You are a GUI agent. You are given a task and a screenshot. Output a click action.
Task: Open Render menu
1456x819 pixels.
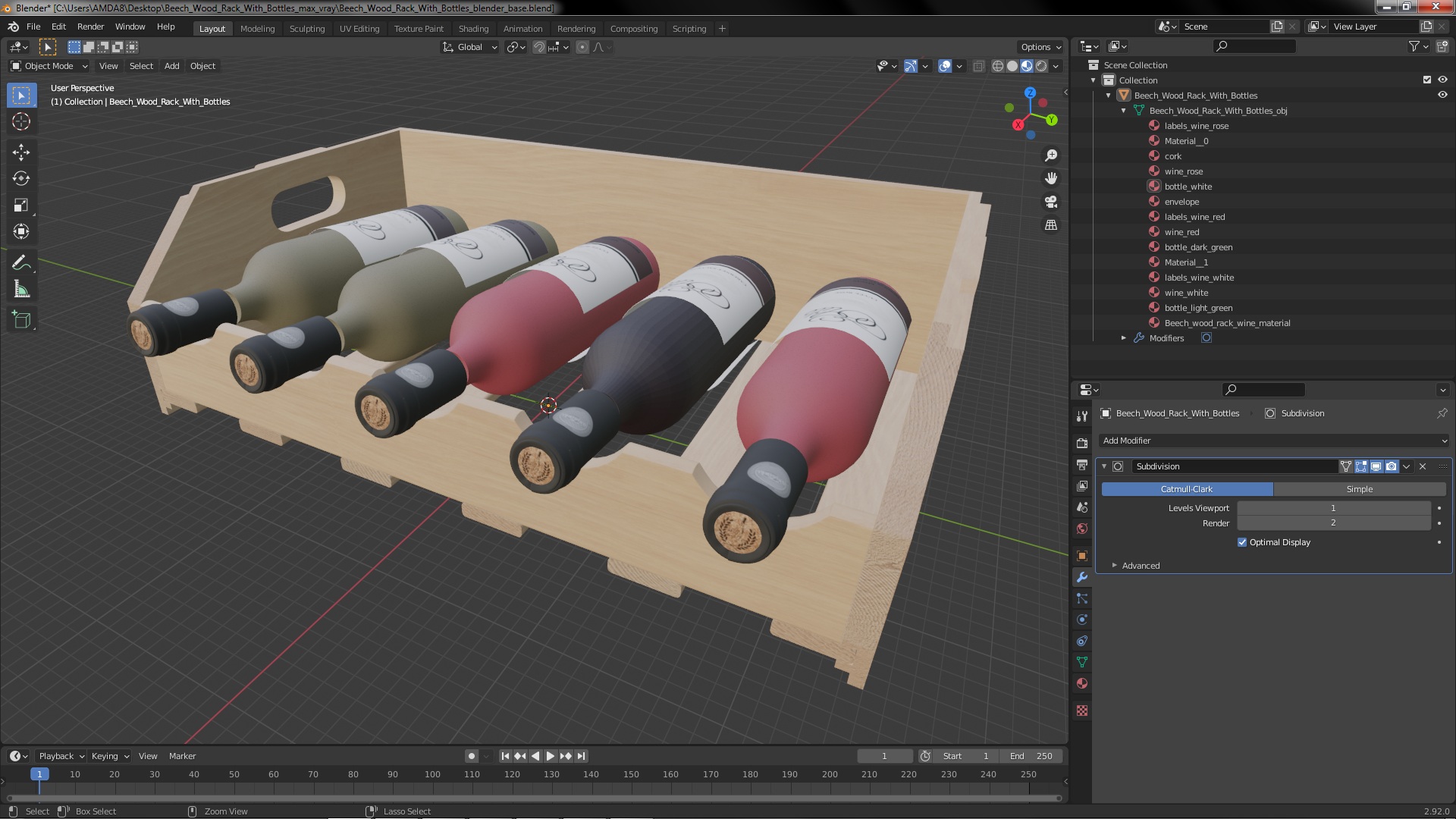click(x=90, y=27)
